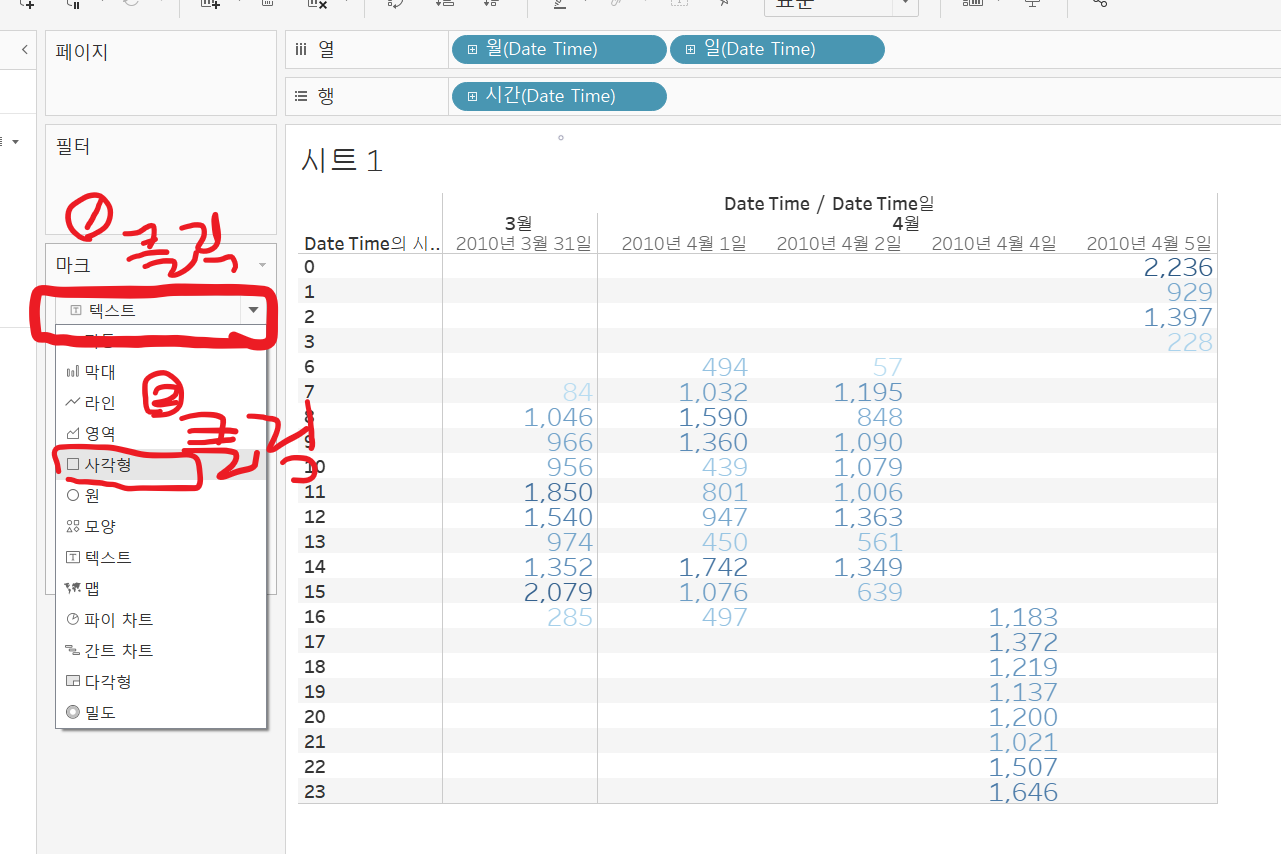Click cell value 1,540

point(558,517)
